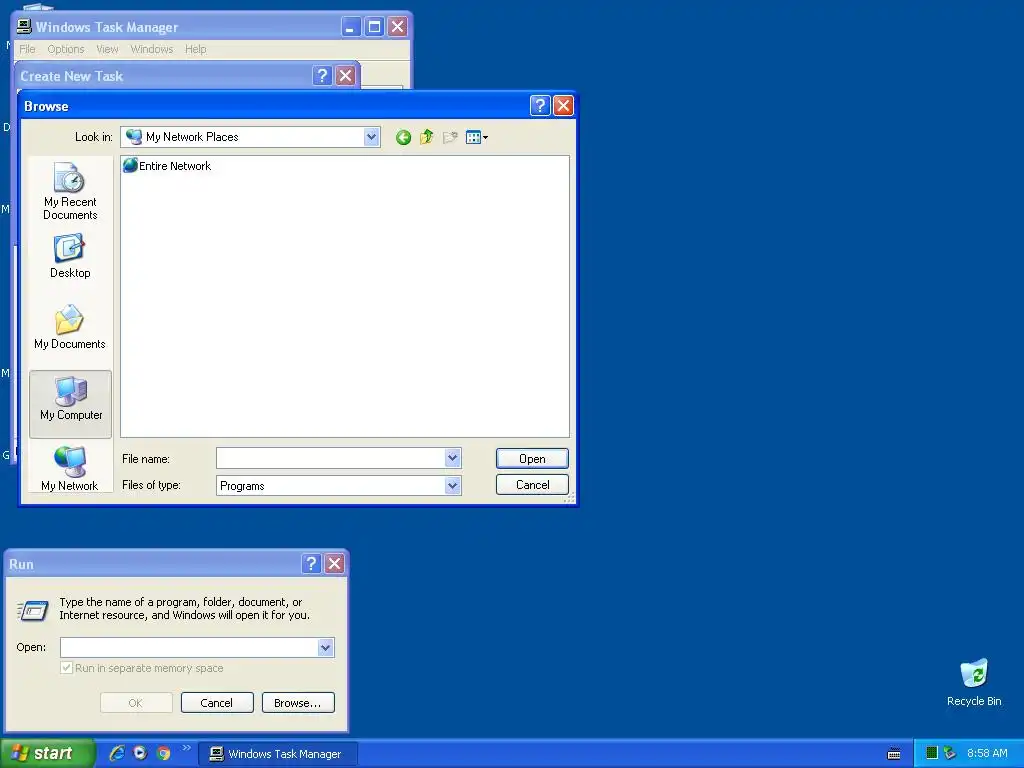Open the Start menu

(47, 753)
